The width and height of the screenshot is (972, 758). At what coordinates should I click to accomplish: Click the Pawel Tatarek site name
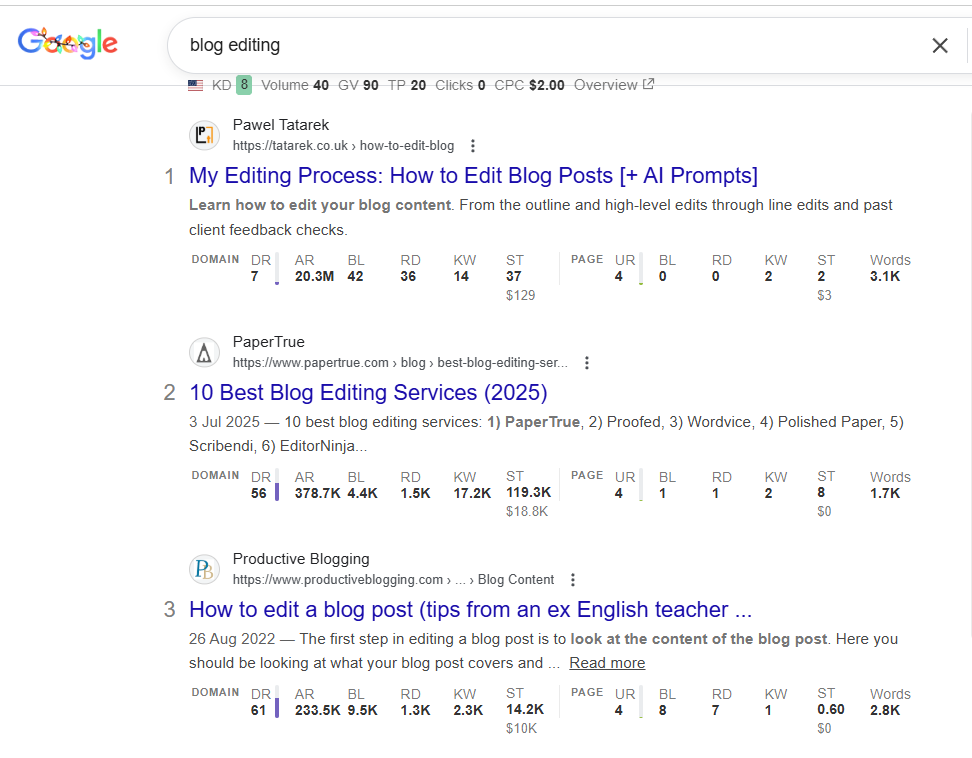[x=281, y=125]
